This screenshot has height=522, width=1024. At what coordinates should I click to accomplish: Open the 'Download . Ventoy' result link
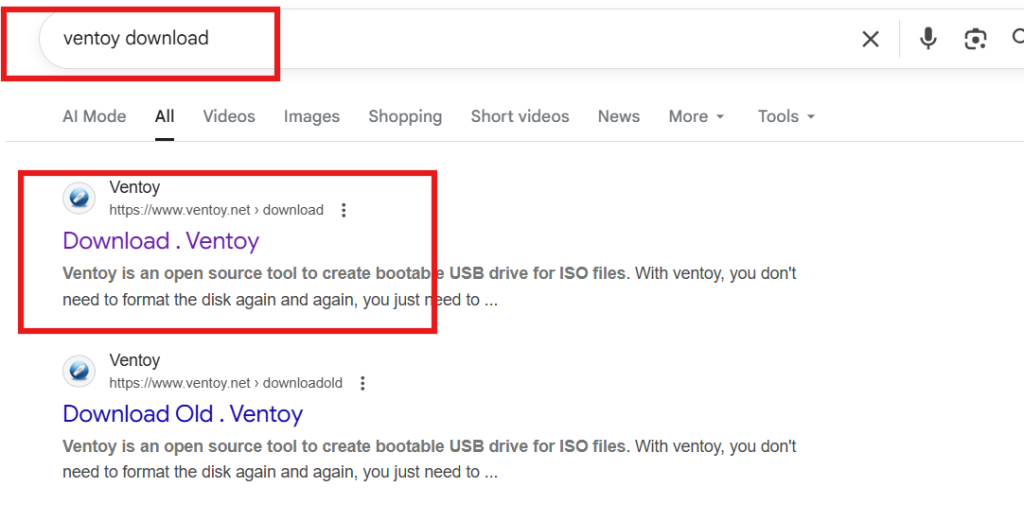pos(161,240)
